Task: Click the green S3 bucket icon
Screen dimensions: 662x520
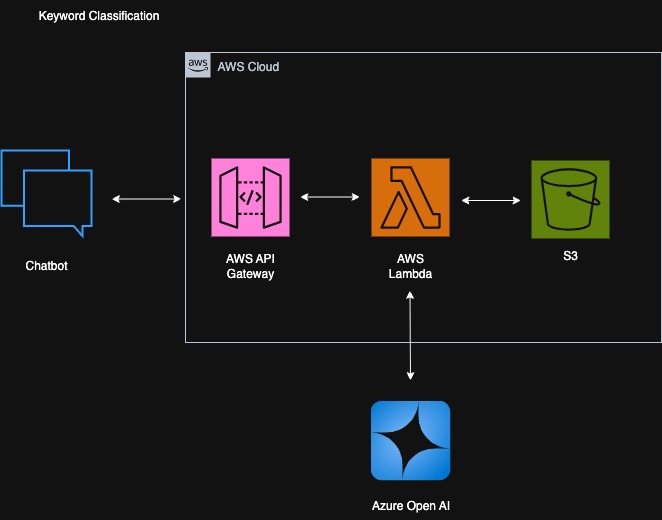Action: pyautogui.click(x=569, y=198)
